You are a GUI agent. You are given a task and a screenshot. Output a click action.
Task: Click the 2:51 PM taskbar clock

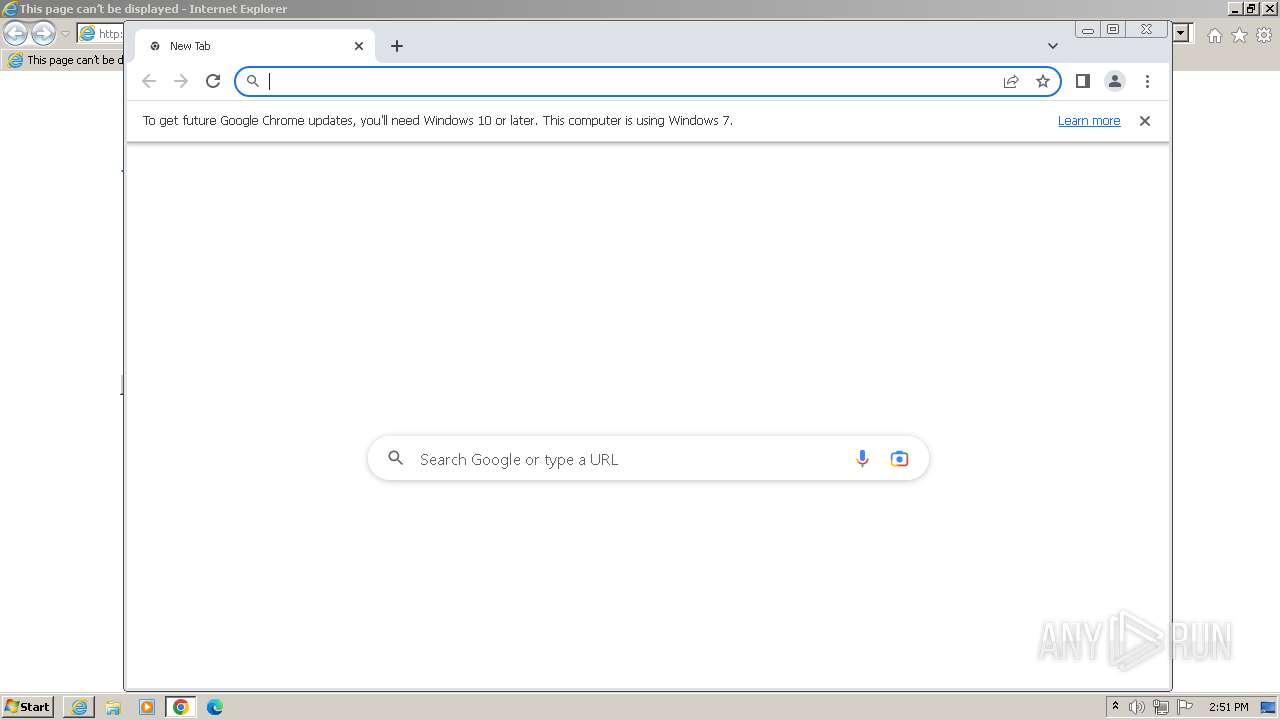coord(1229,707)
